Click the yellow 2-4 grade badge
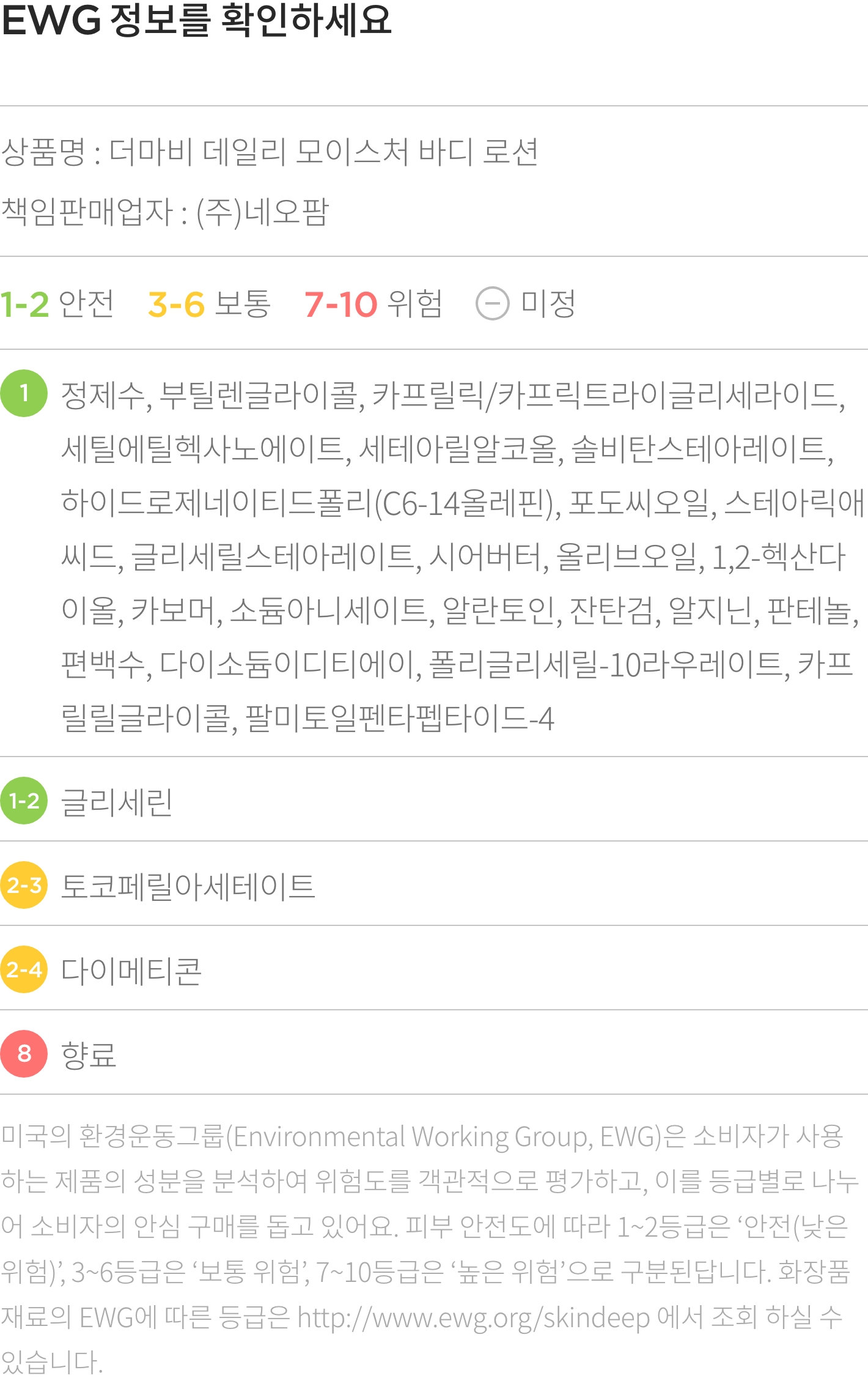This screenshot has width=868, height=1381. tap(24, 969)
